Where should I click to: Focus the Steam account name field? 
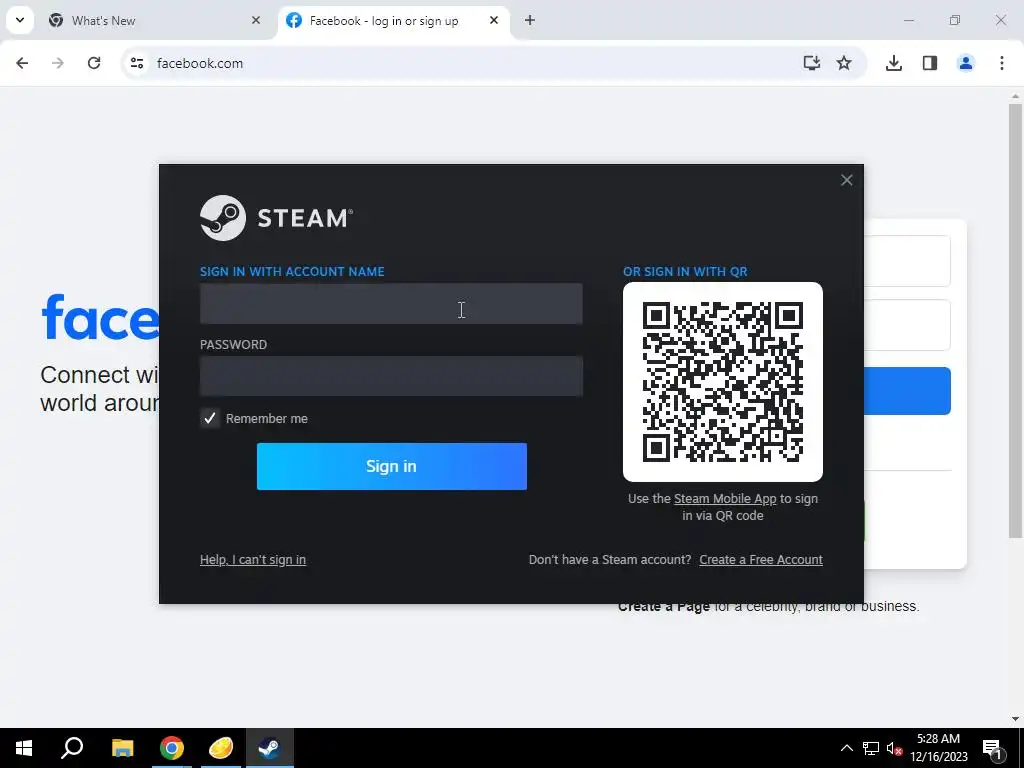[391, 304]
